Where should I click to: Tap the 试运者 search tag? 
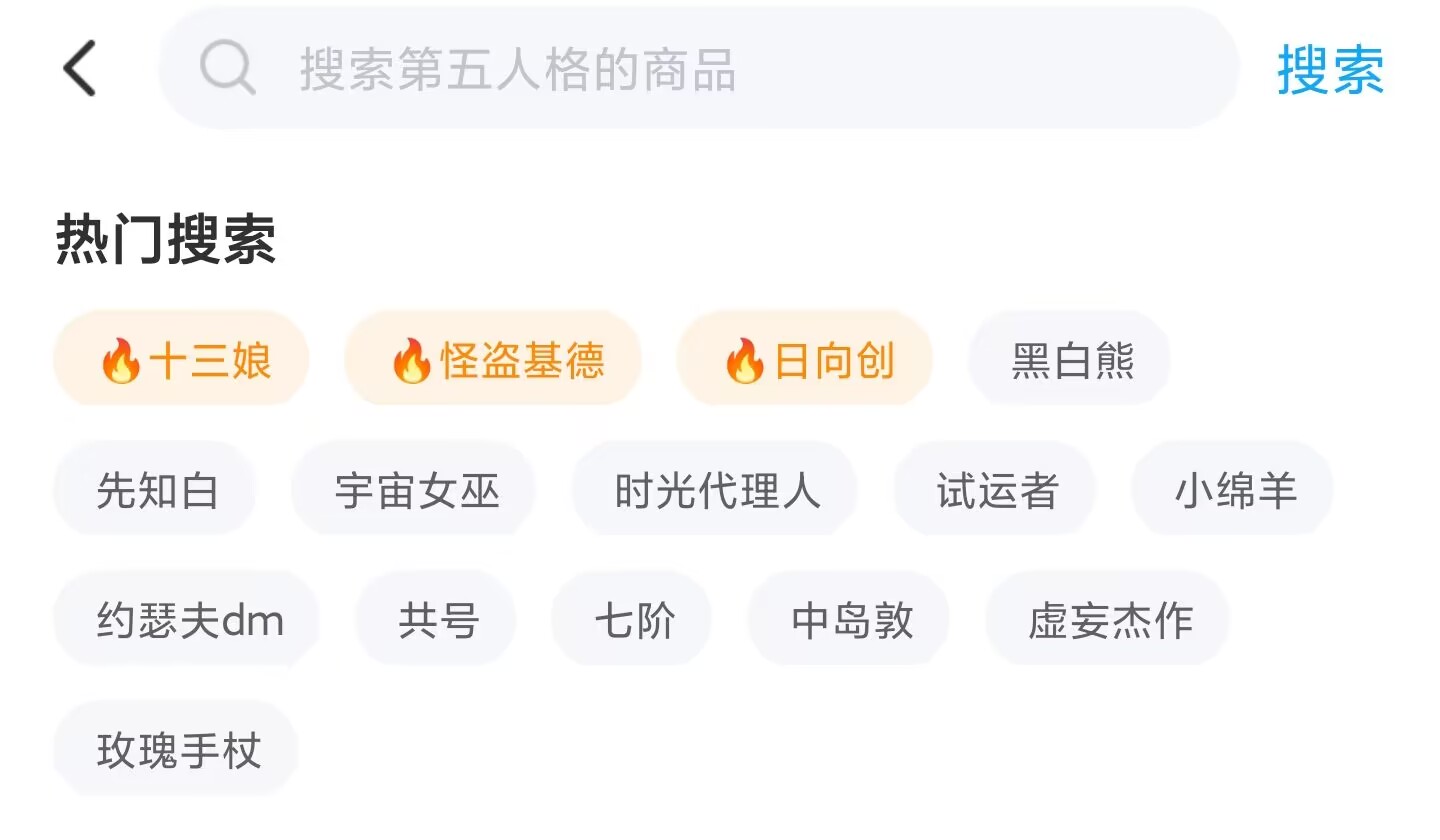(x=996, y=490)
